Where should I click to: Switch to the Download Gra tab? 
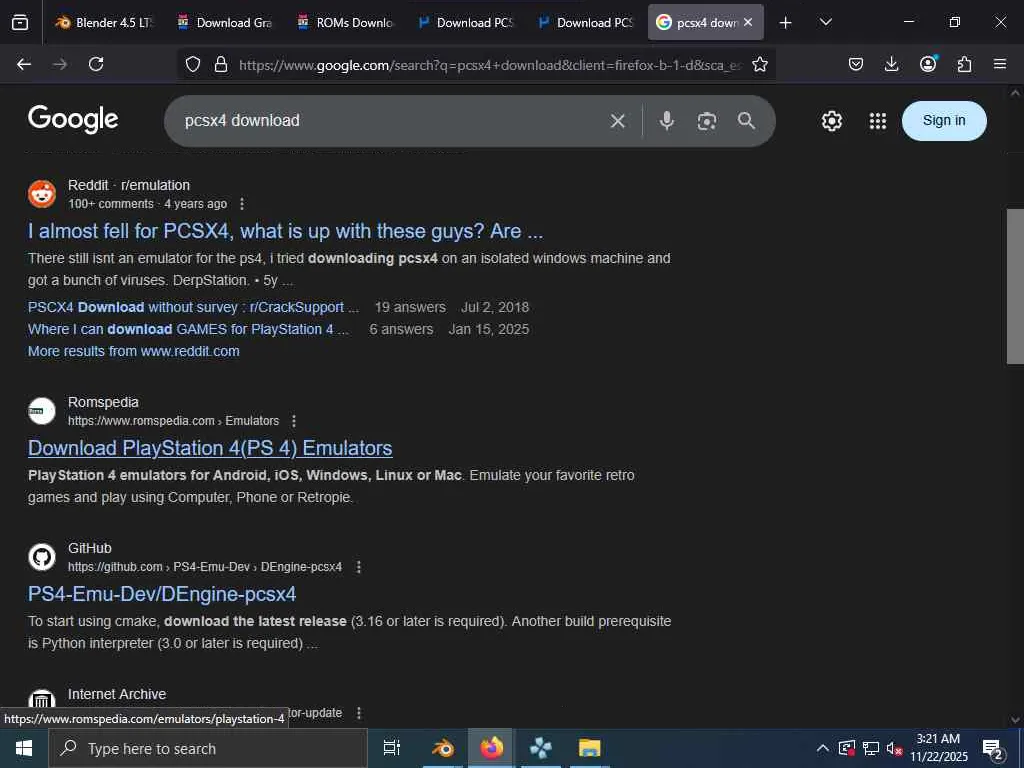(x=224, y=22)
